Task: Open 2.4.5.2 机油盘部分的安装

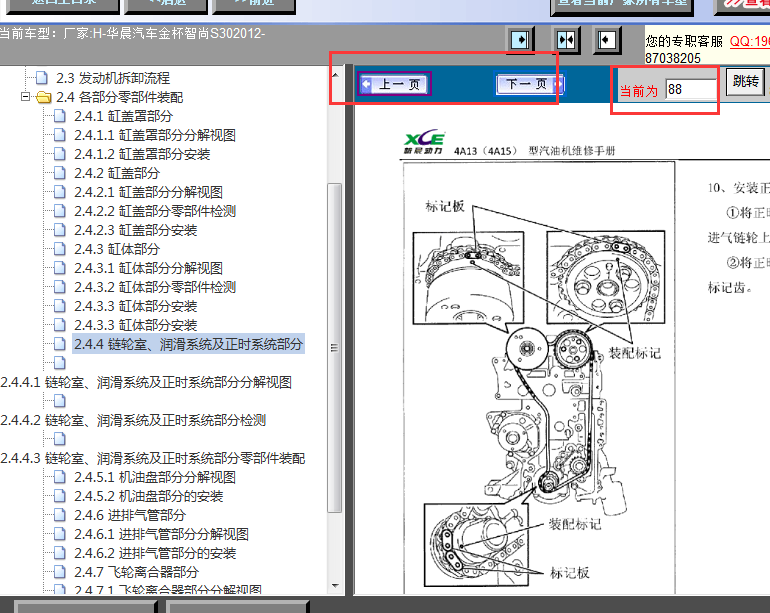Action: 148,497
